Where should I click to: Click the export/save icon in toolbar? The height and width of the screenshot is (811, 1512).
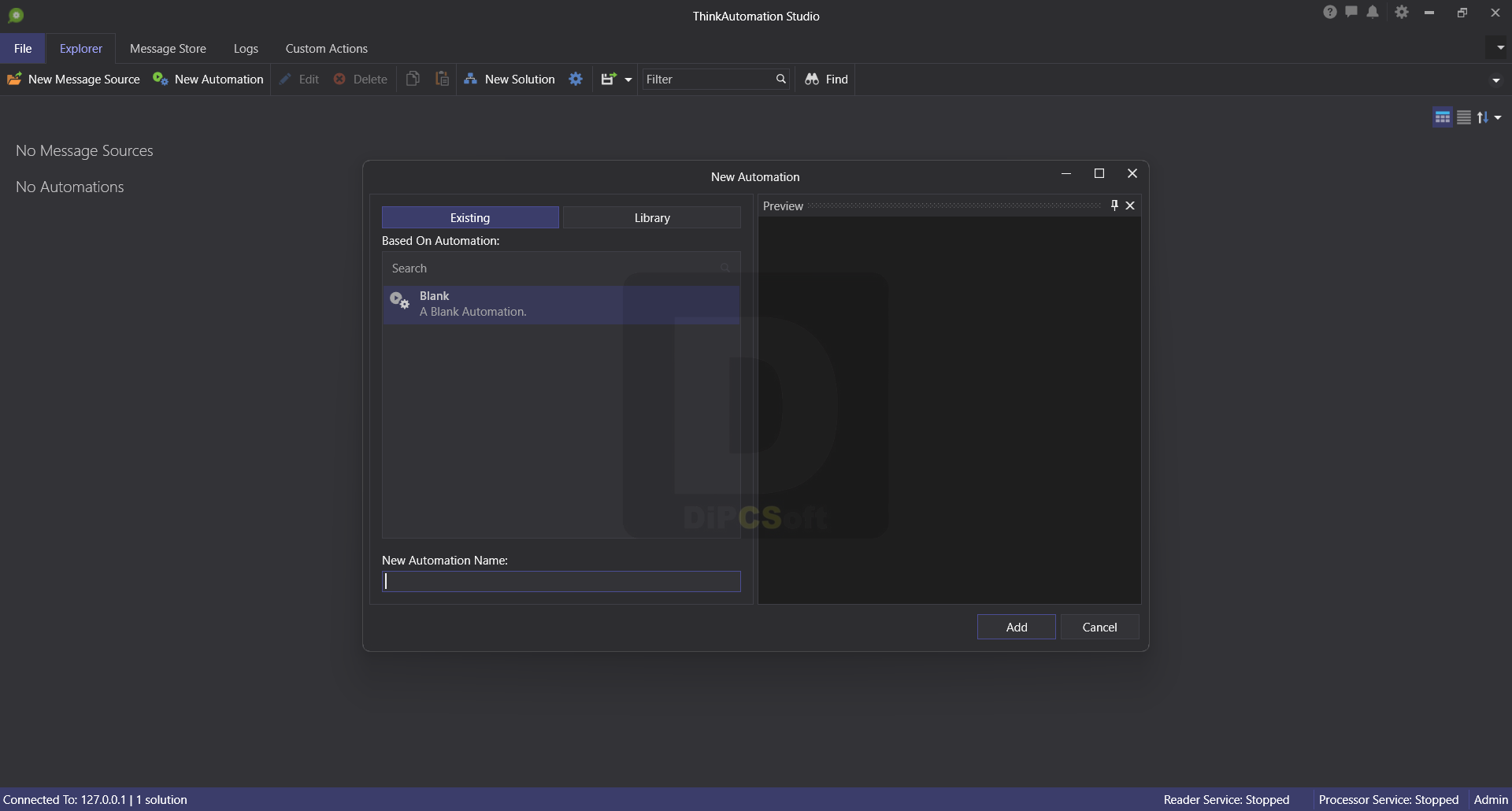608,79
